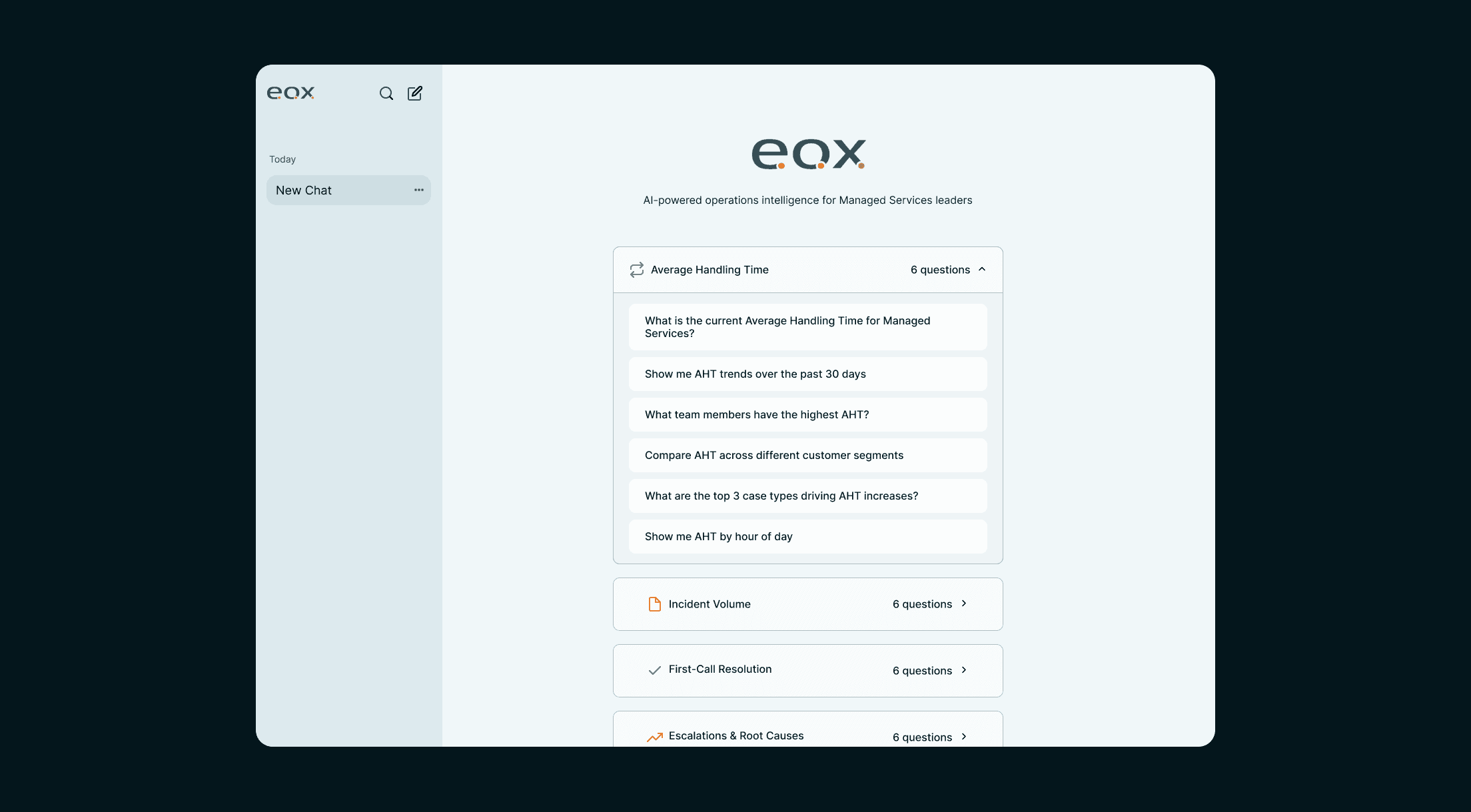This screenshot has height=812, width=1471.
Task: Click the Escalations trending arrow icon
Action: (x=655, y=737)
